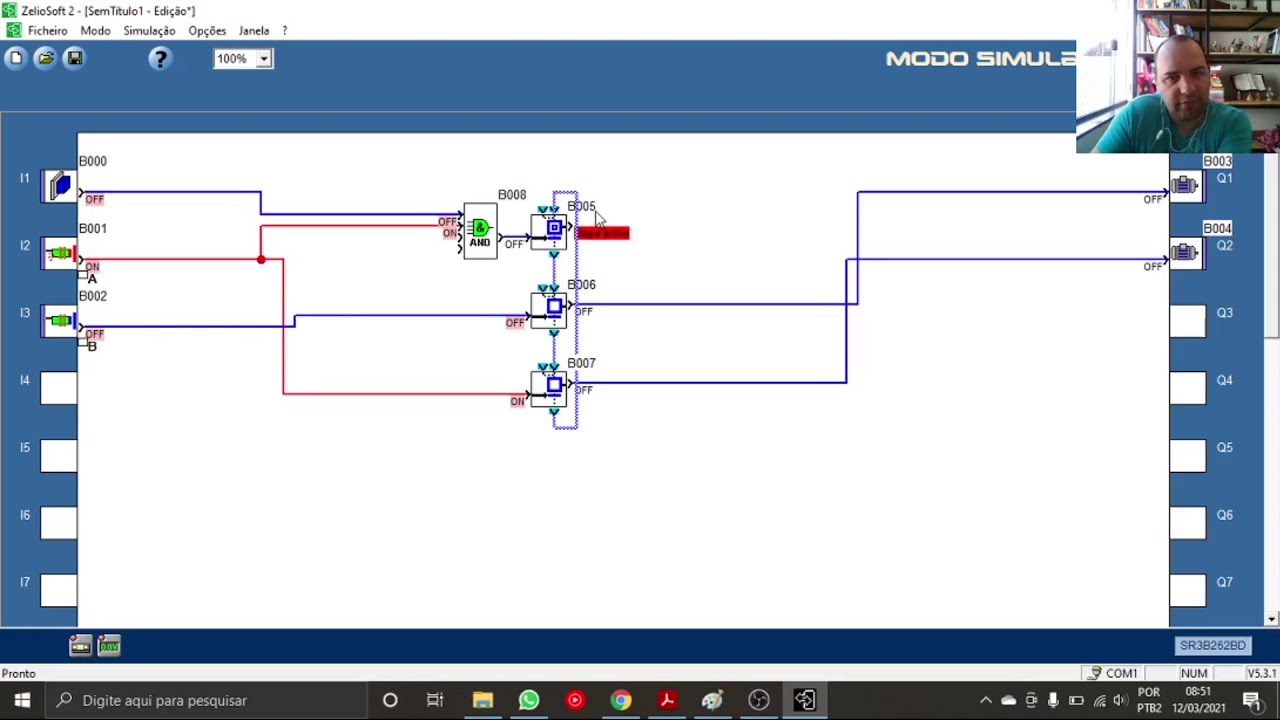Click the COM1 status bar entry
This screenshot has width=1280, height=720.
pos(1113,674)
